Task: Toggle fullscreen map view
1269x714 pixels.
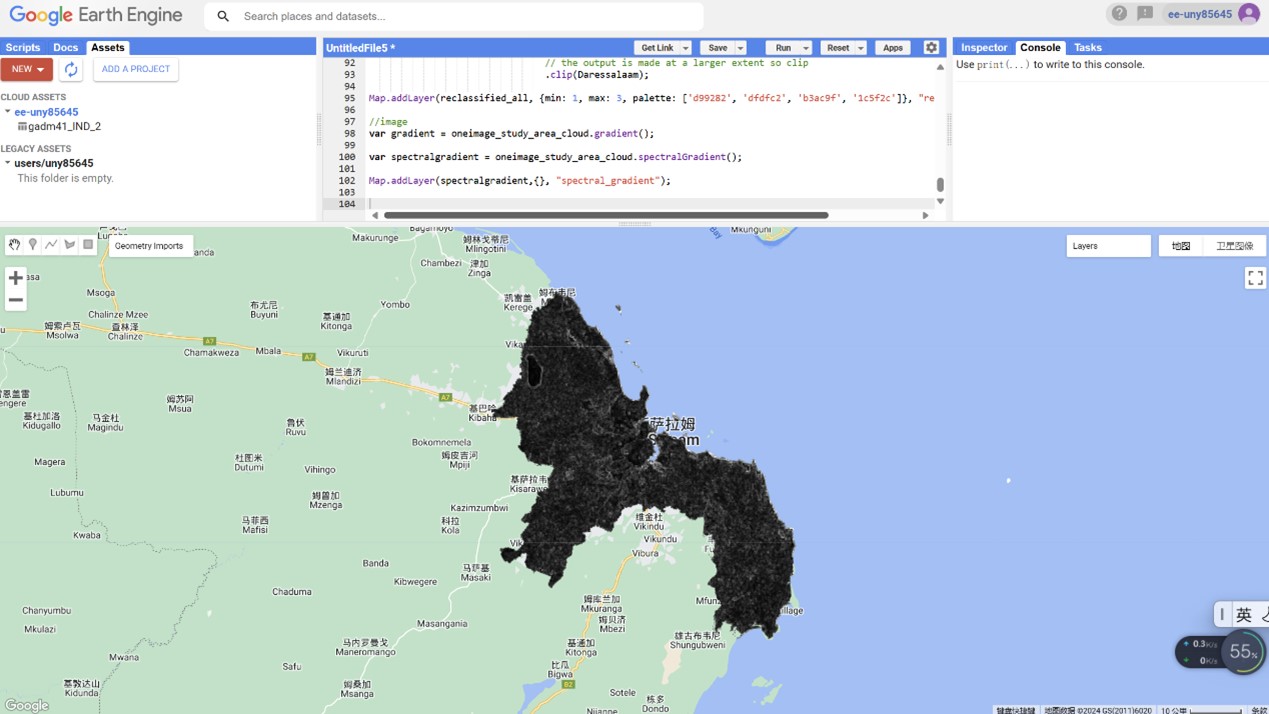Action: 1255,278
